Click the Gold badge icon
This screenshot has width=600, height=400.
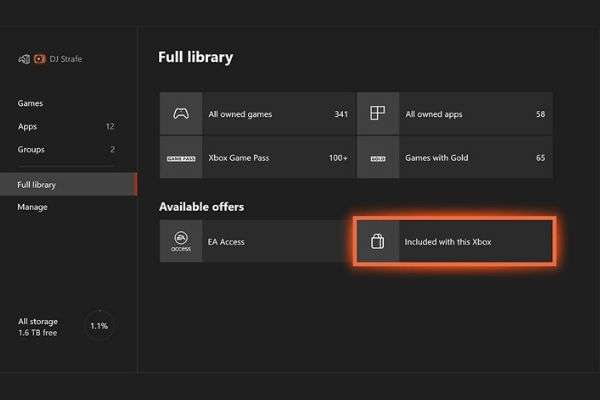(x=378, y=158)
